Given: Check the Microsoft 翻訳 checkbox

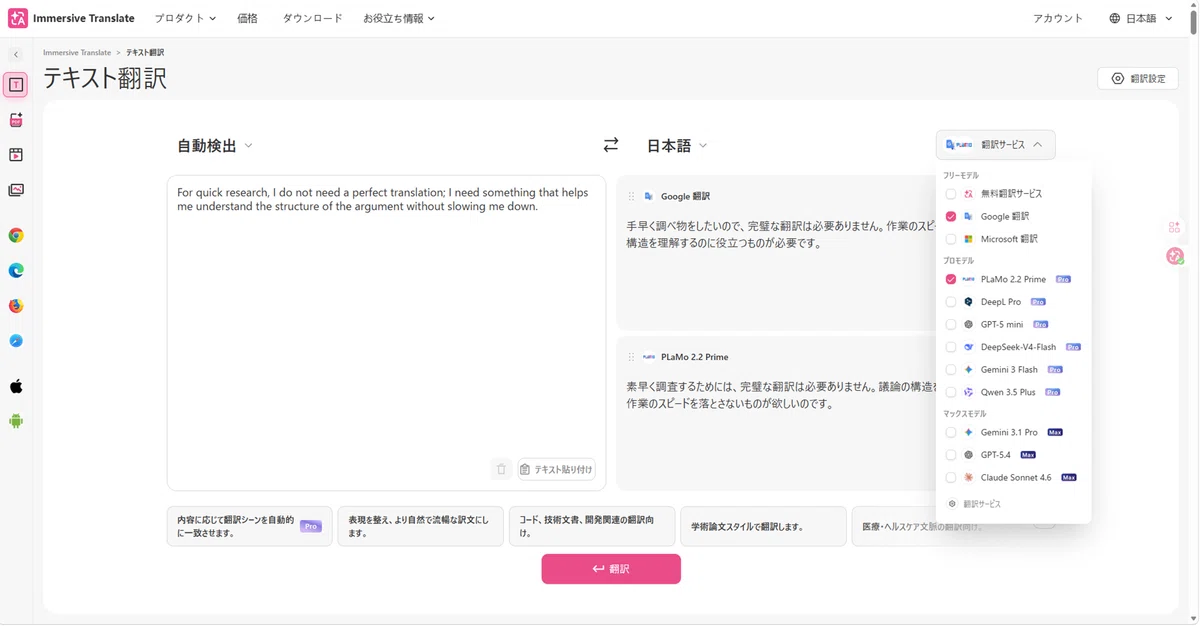Looking at the screenshot, I should click(x=951, y=239).
